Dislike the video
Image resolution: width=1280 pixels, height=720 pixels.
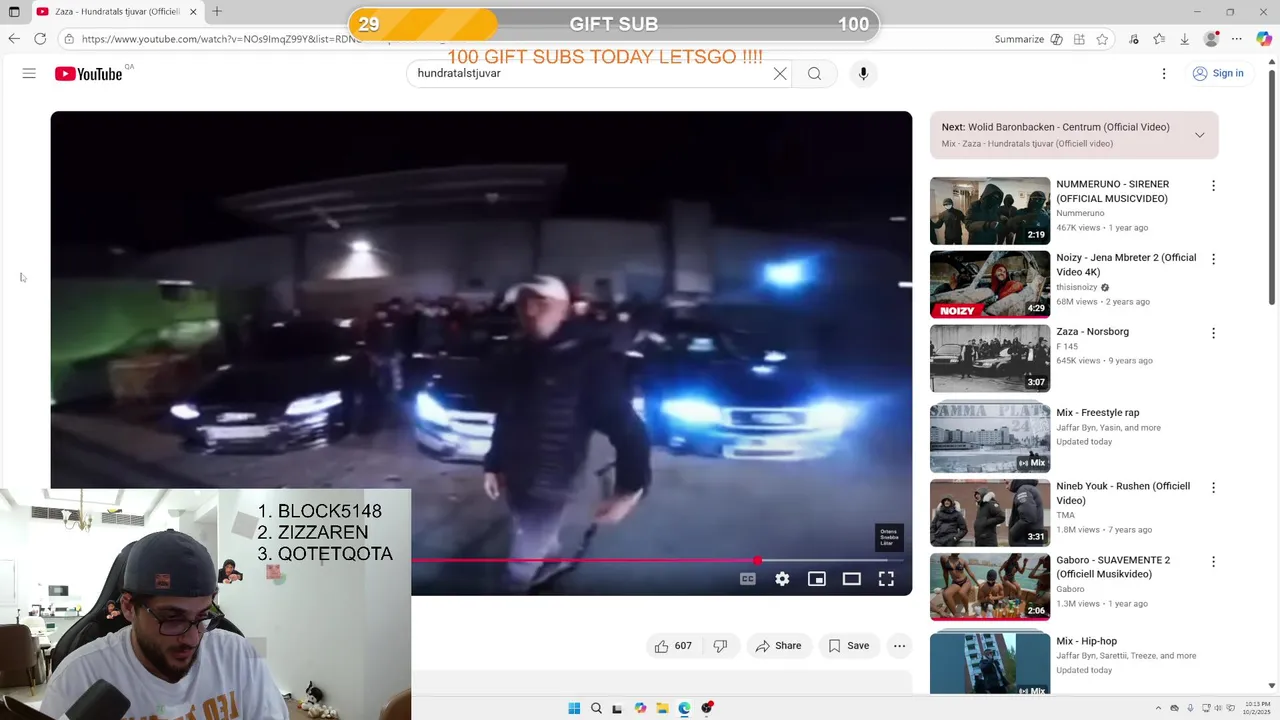coord(720,646)
